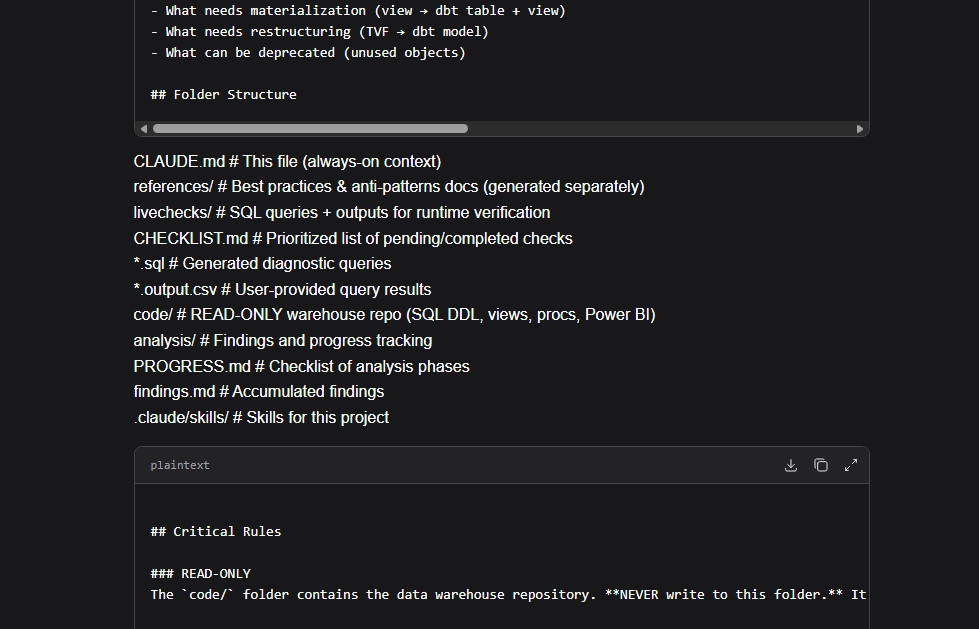Image resolution: width=979 pixels, height=629 pixels.
Task: Click the left arrow of horizontal scrollbar
Action: pos(144,129)
